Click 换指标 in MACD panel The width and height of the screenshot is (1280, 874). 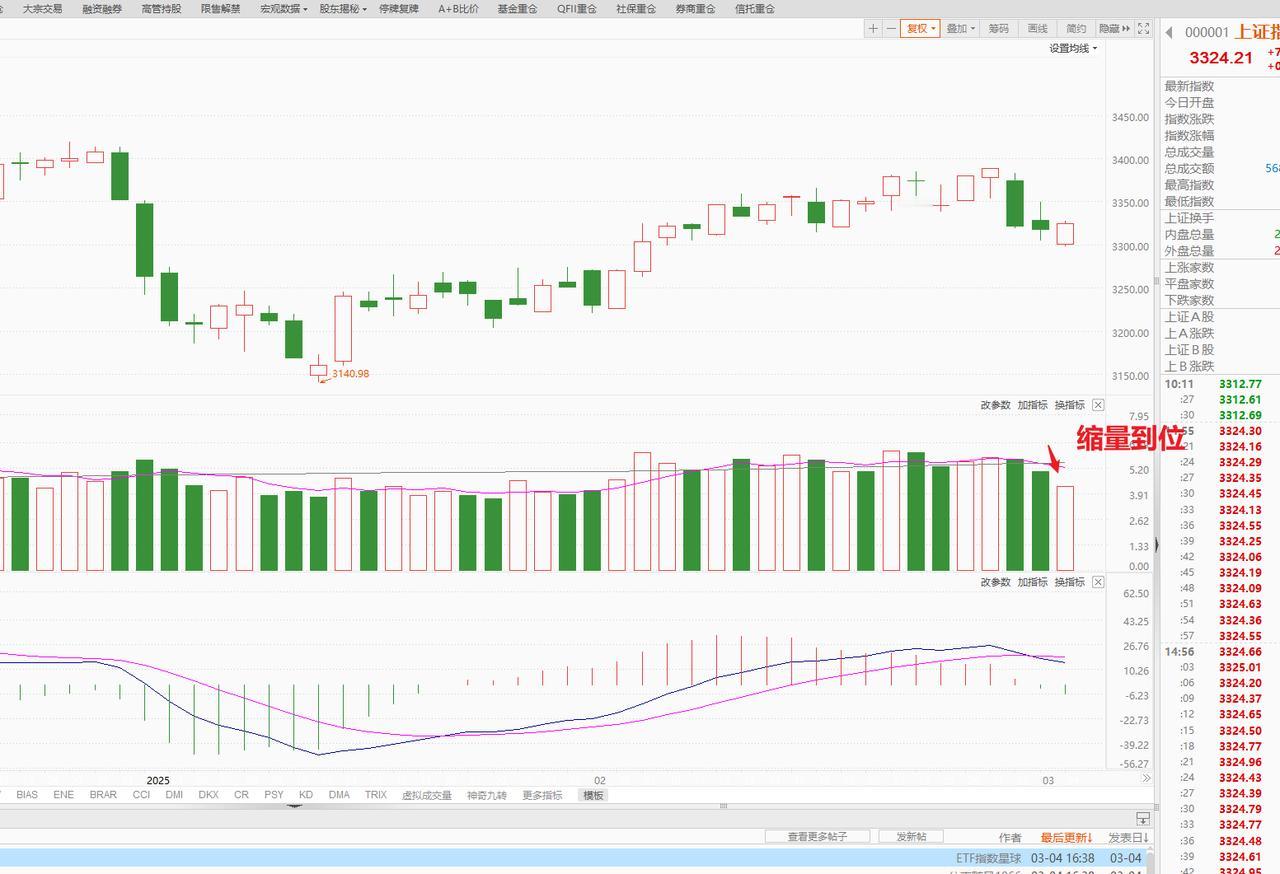coord(1069,582)
